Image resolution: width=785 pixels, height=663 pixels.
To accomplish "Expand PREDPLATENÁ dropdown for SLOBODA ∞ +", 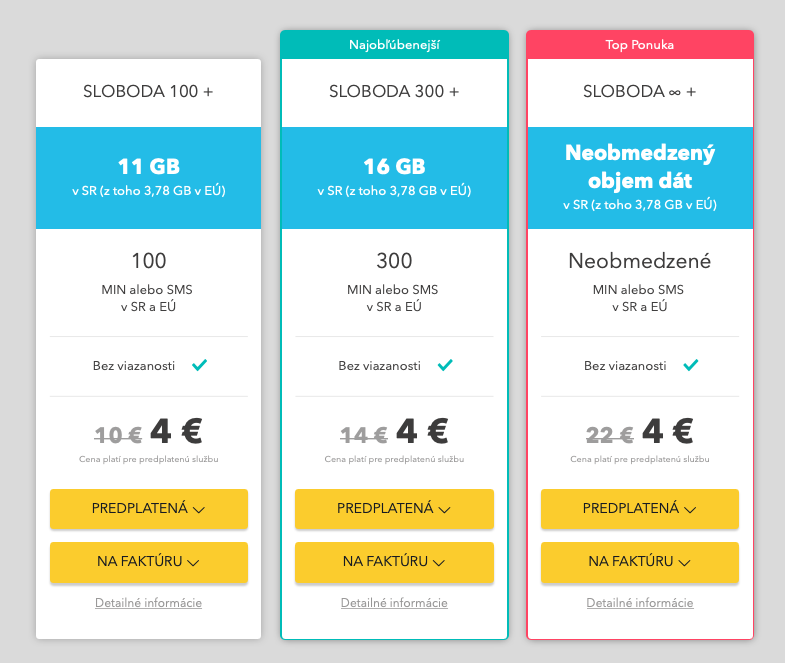I will (x=640, y=509).
